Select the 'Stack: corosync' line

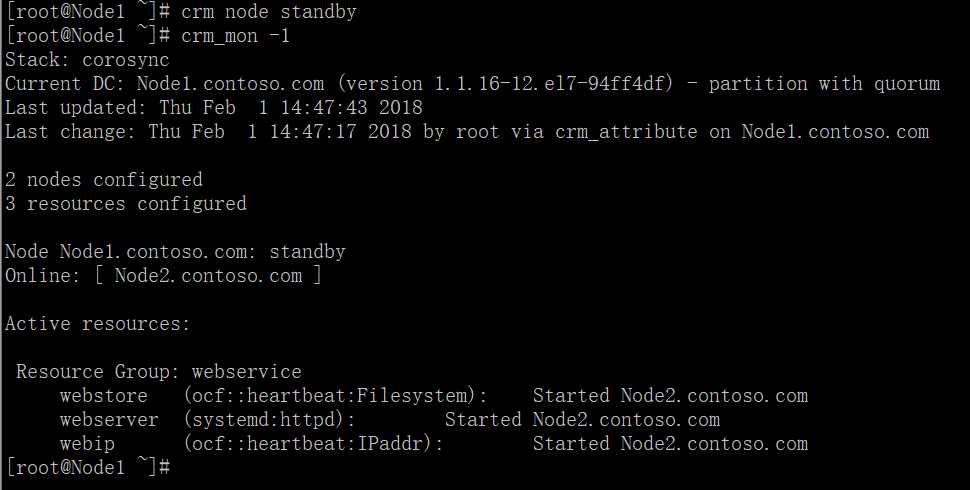87,60
